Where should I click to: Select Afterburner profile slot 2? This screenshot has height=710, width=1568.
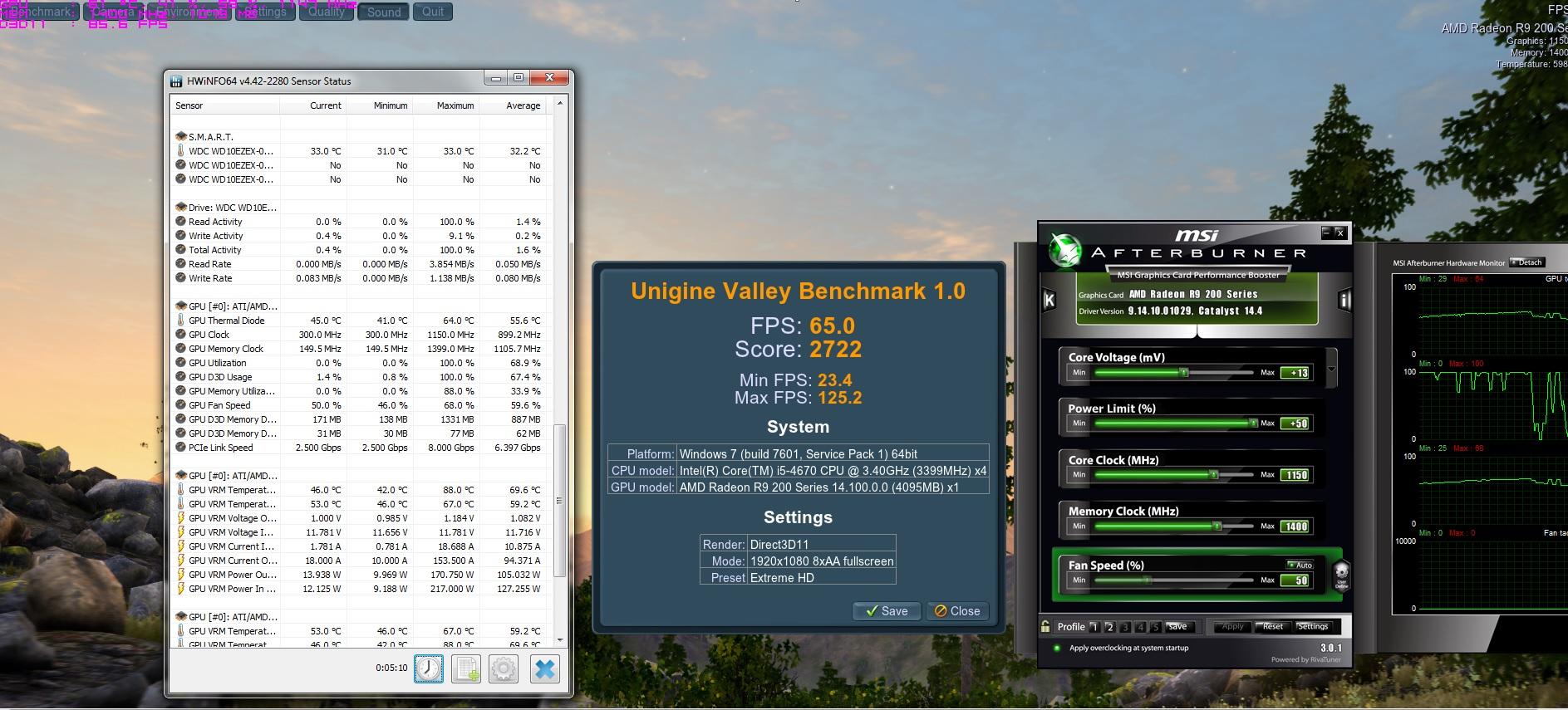(1109, 627)
